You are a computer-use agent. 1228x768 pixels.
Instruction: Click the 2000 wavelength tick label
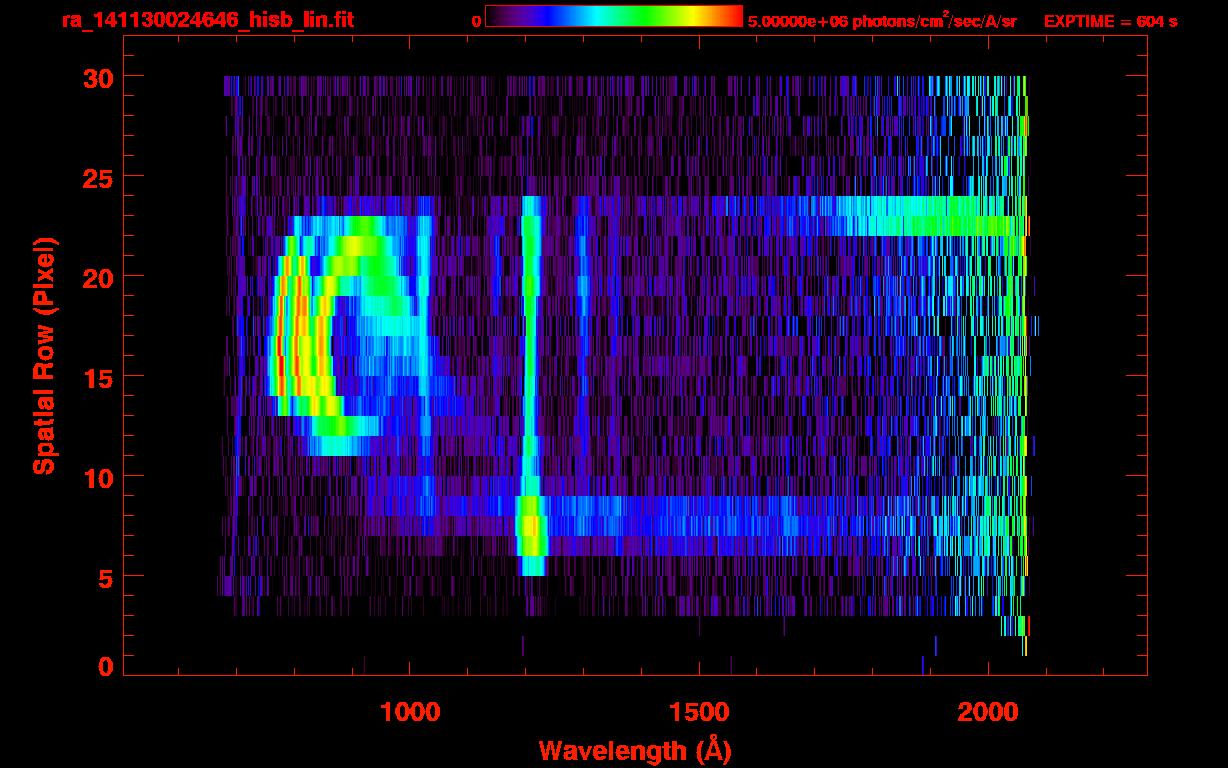988,712
